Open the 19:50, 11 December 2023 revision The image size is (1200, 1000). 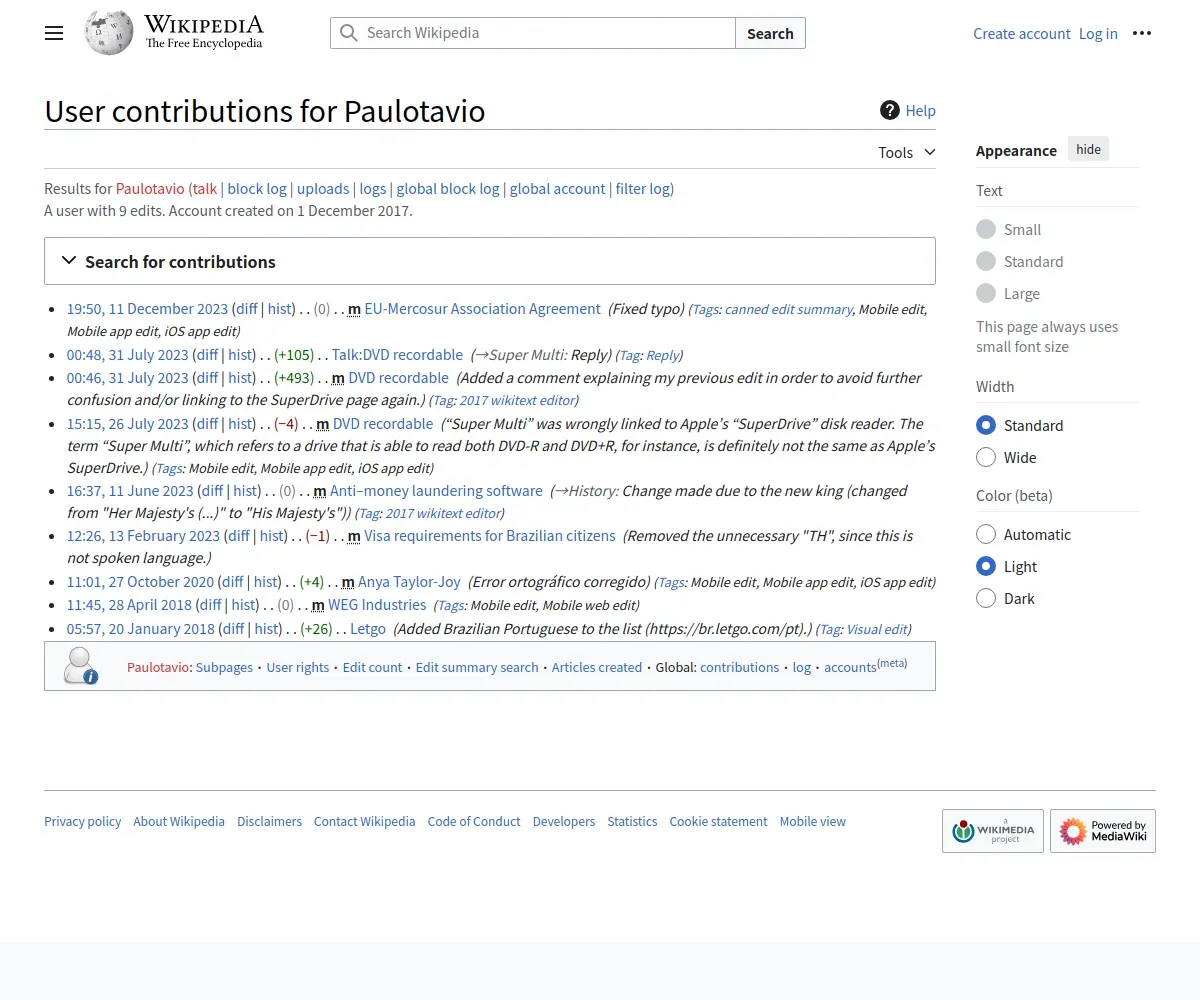(x=148, y=309)
